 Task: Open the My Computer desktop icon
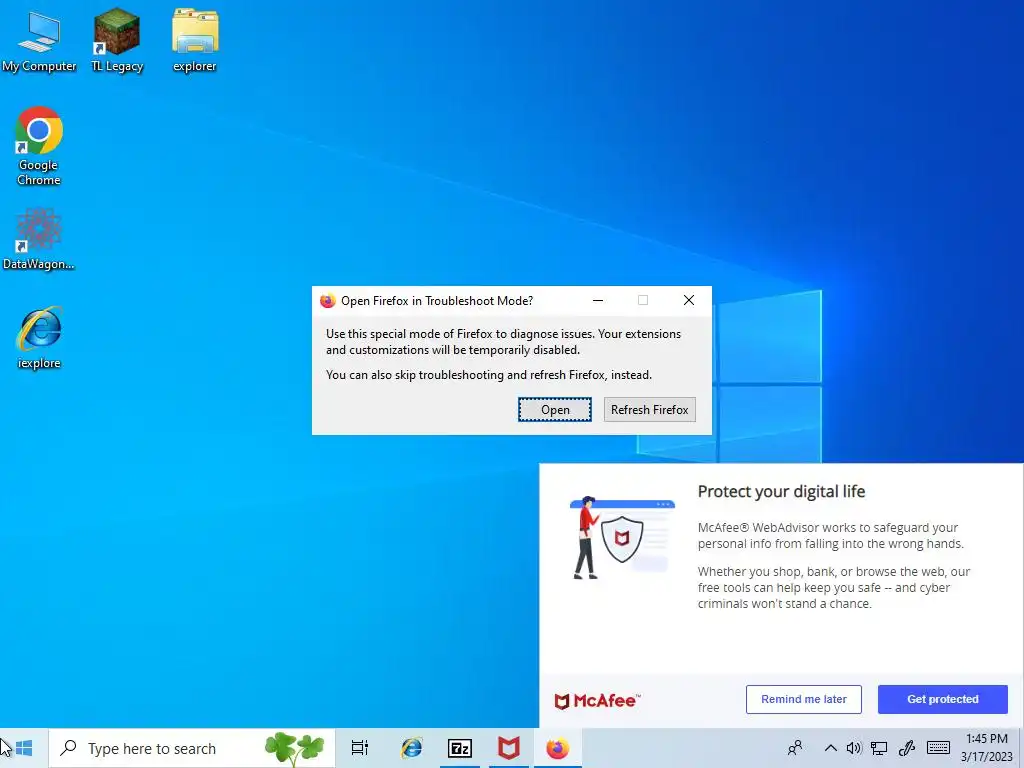click(x=39, y=40)
